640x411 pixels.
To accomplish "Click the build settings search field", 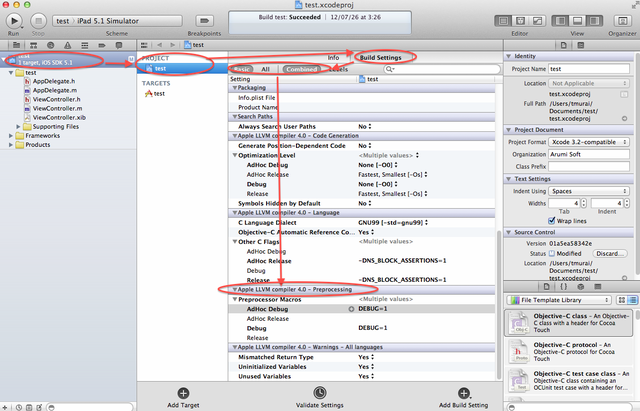I will click(442, 69).
